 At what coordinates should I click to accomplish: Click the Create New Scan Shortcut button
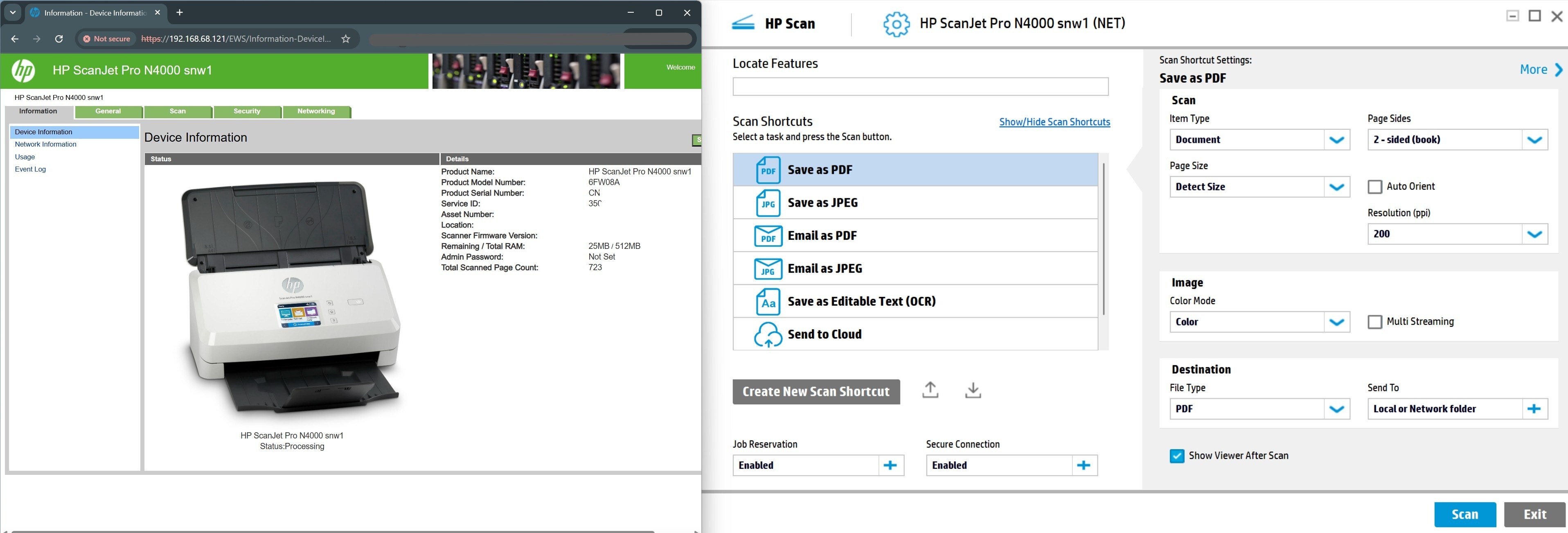(816, 392)
